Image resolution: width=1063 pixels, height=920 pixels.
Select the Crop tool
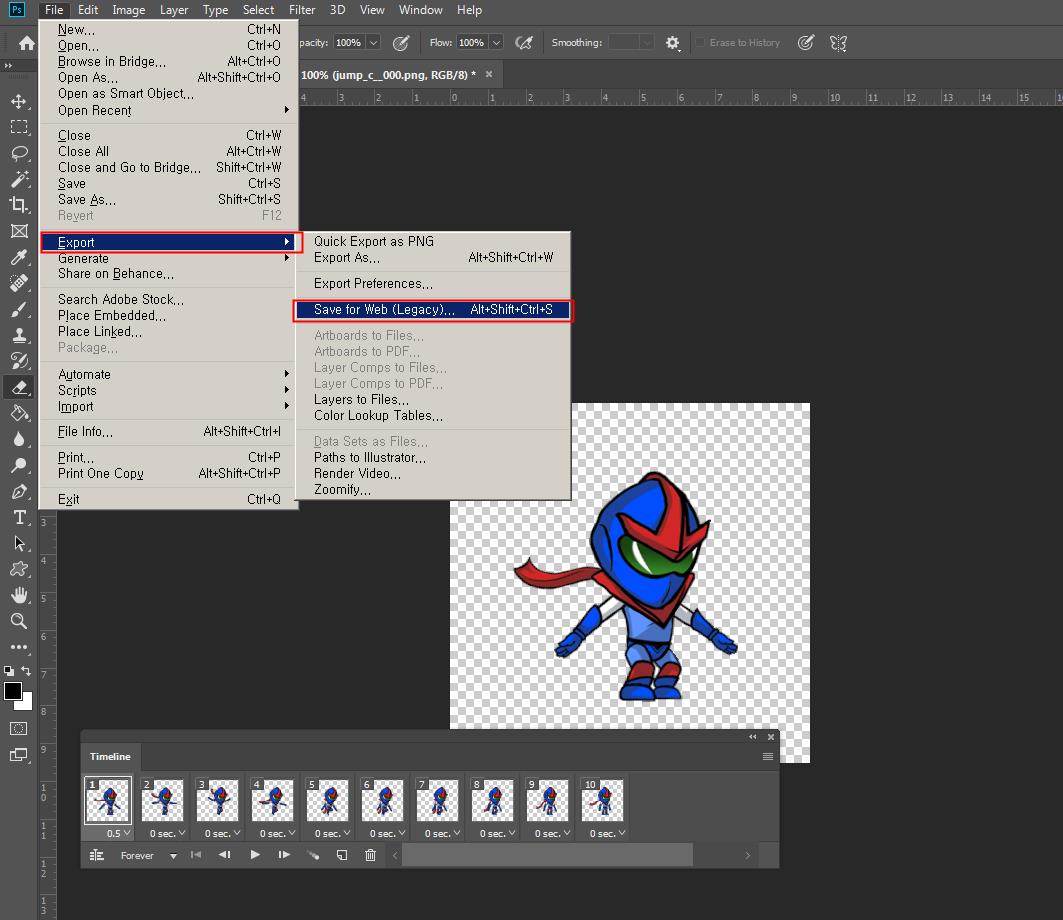coord(19,205)
